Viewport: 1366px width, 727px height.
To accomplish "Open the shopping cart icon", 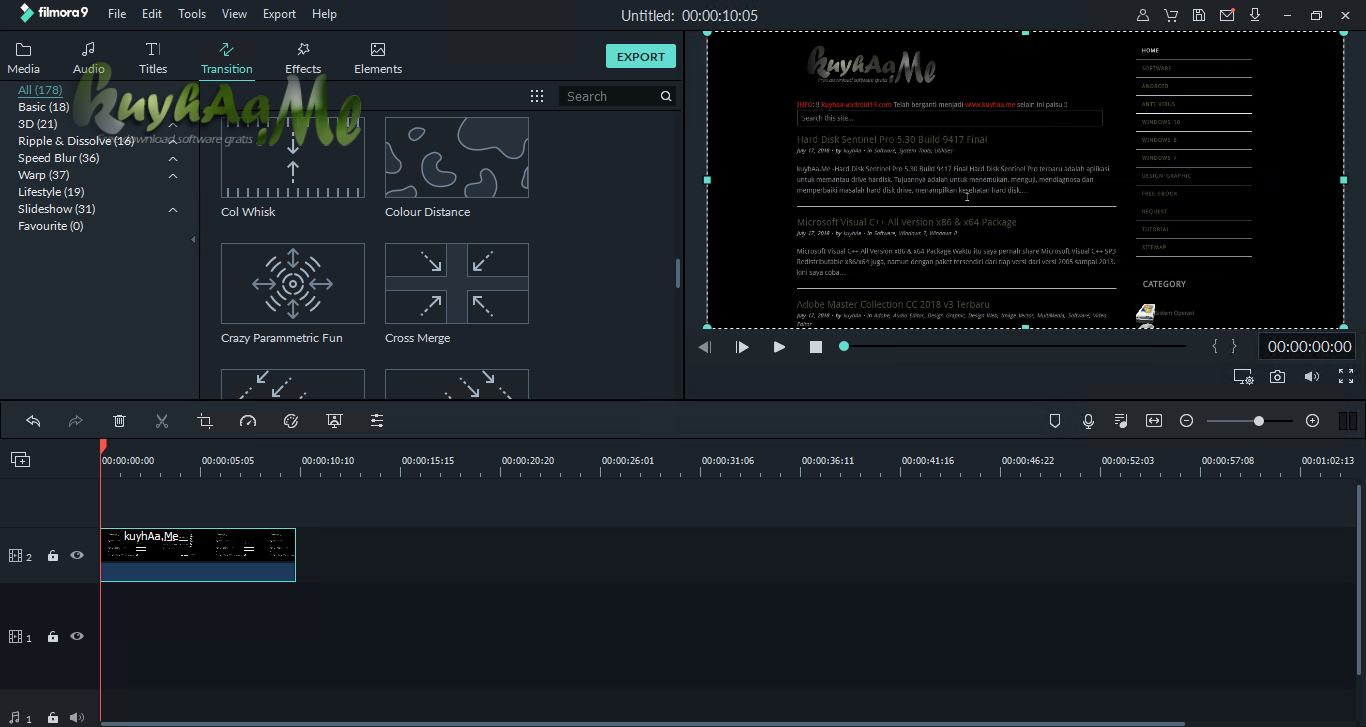I will tap(1171, 15).
